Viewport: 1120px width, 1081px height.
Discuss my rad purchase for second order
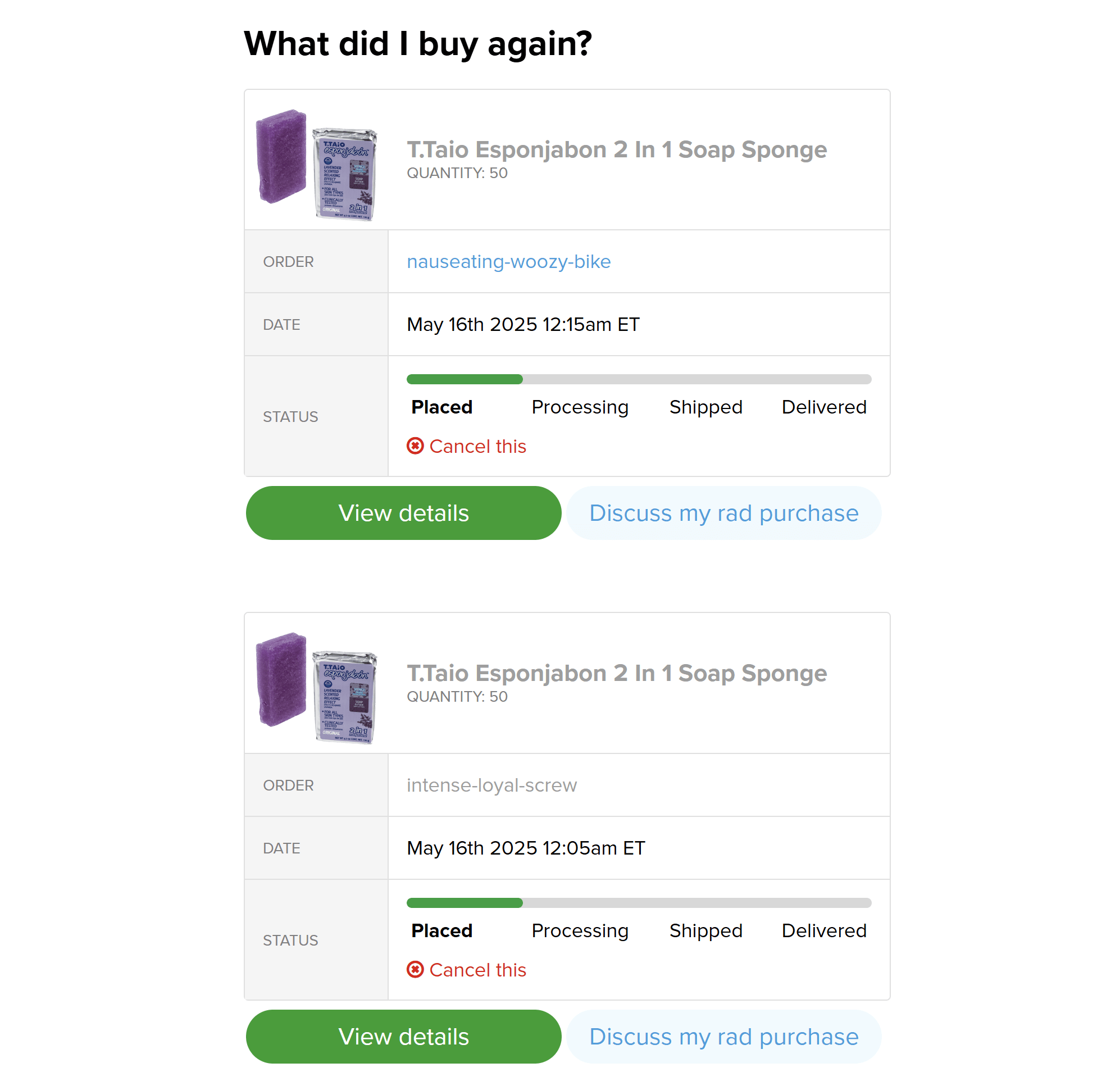click(723, 1037)
